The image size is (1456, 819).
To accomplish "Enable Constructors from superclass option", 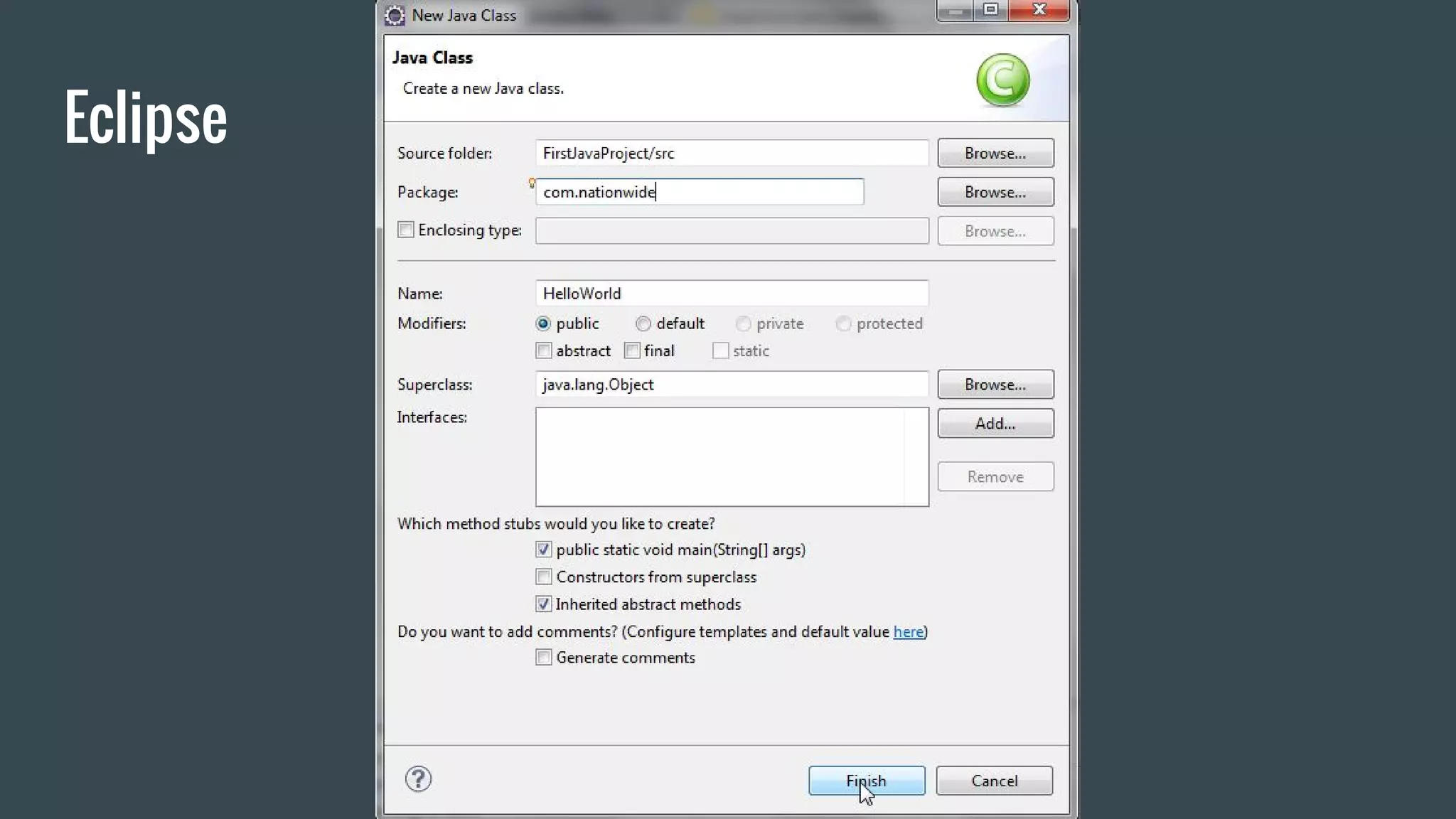I will [x=544, y=577].
